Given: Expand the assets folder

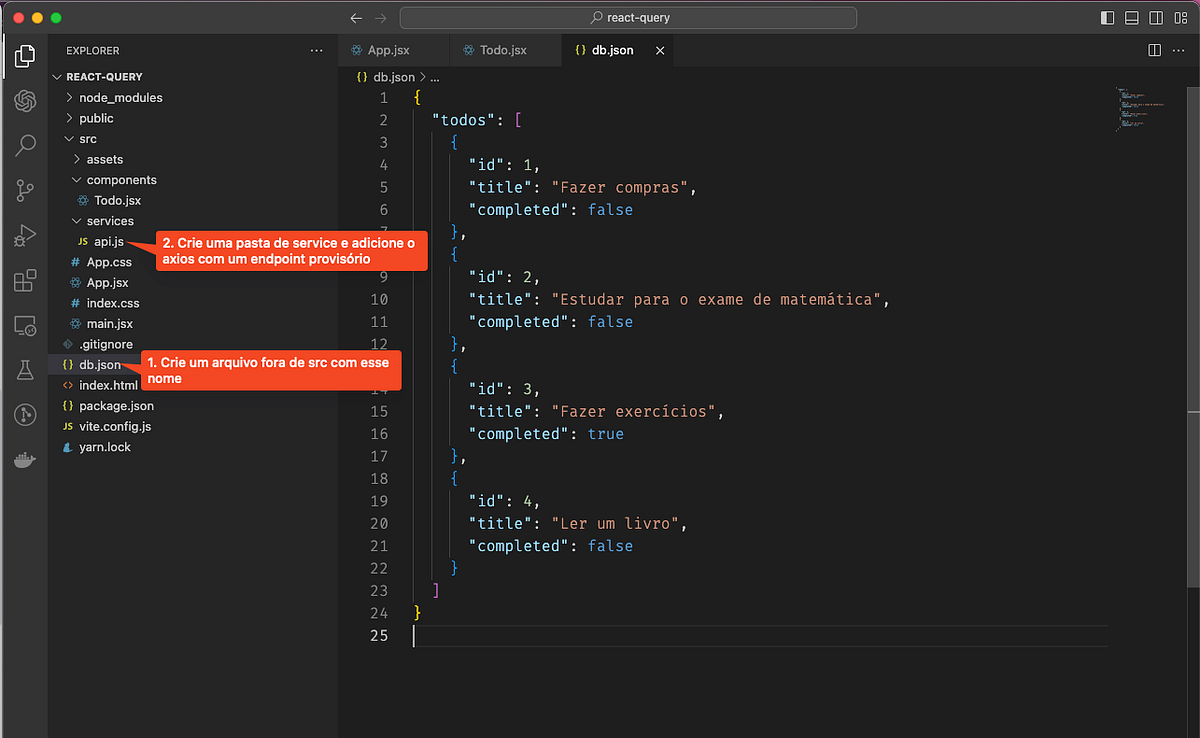Looking at the screenshot, I should point(104,160).
